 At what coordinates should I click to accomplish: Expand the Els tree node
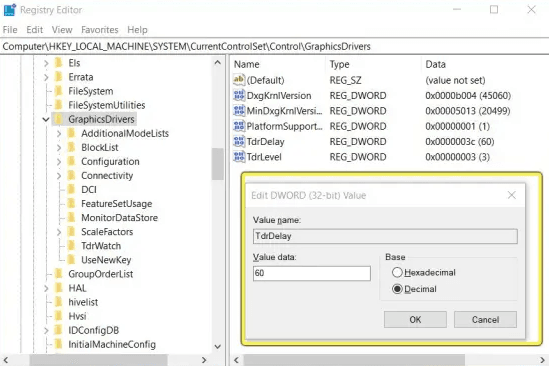click(46, 63)
